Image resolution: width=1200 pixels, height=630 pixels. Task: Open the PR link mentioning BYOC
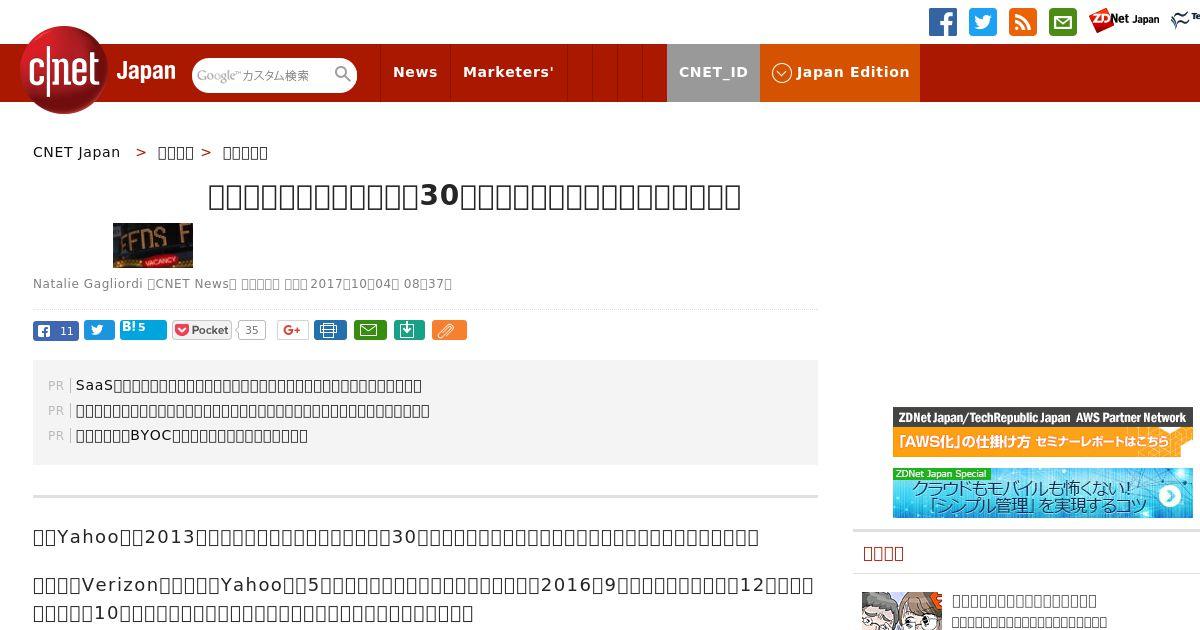[x=192, y=435]
